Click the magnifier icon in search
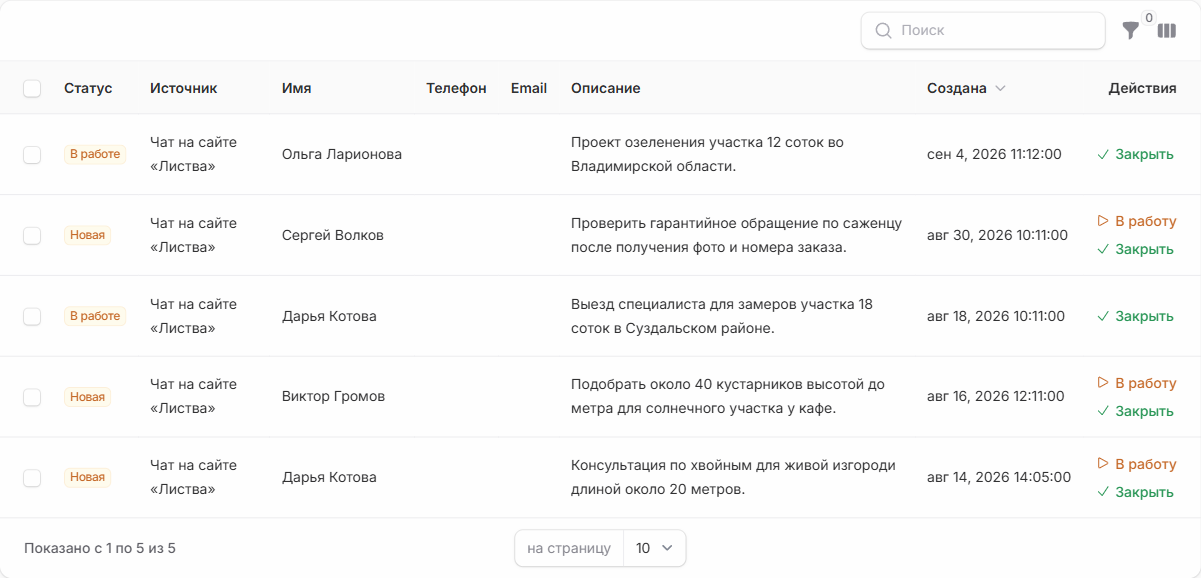This screenshot has width=1201, height=578. [883, 30]
